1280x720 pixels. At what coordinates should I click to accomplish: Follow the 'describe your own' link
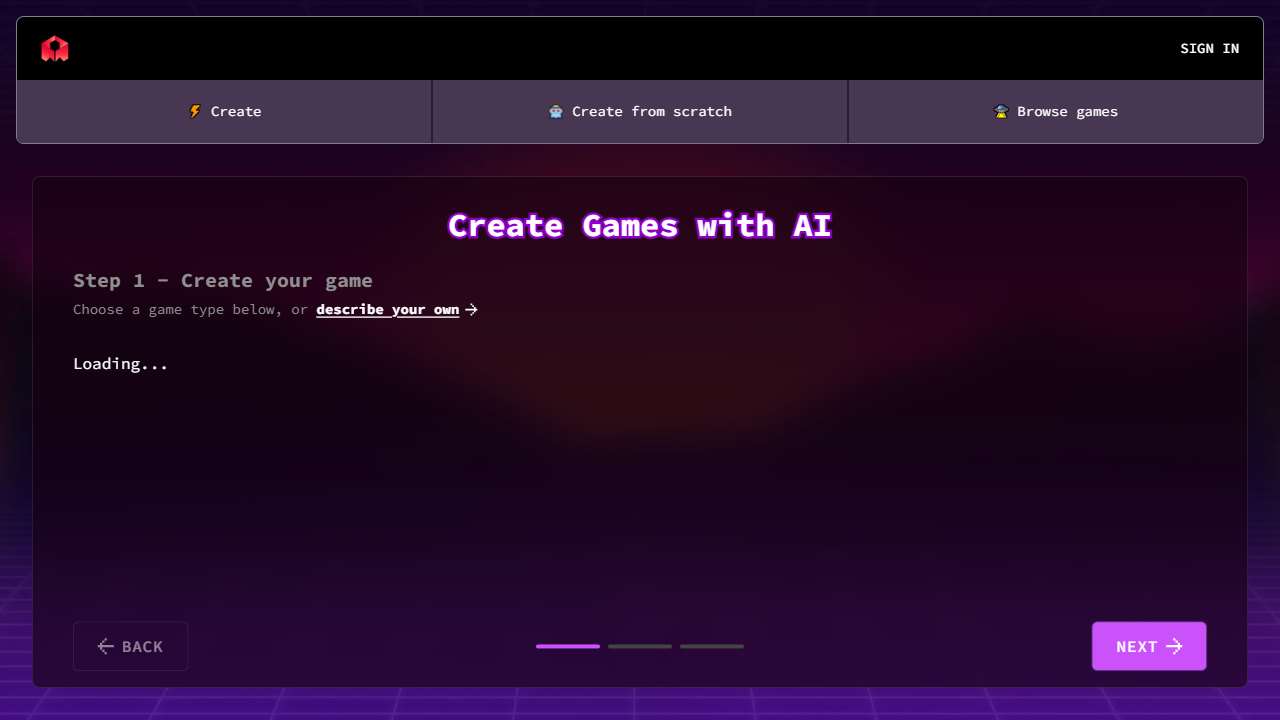coord(387,310)
